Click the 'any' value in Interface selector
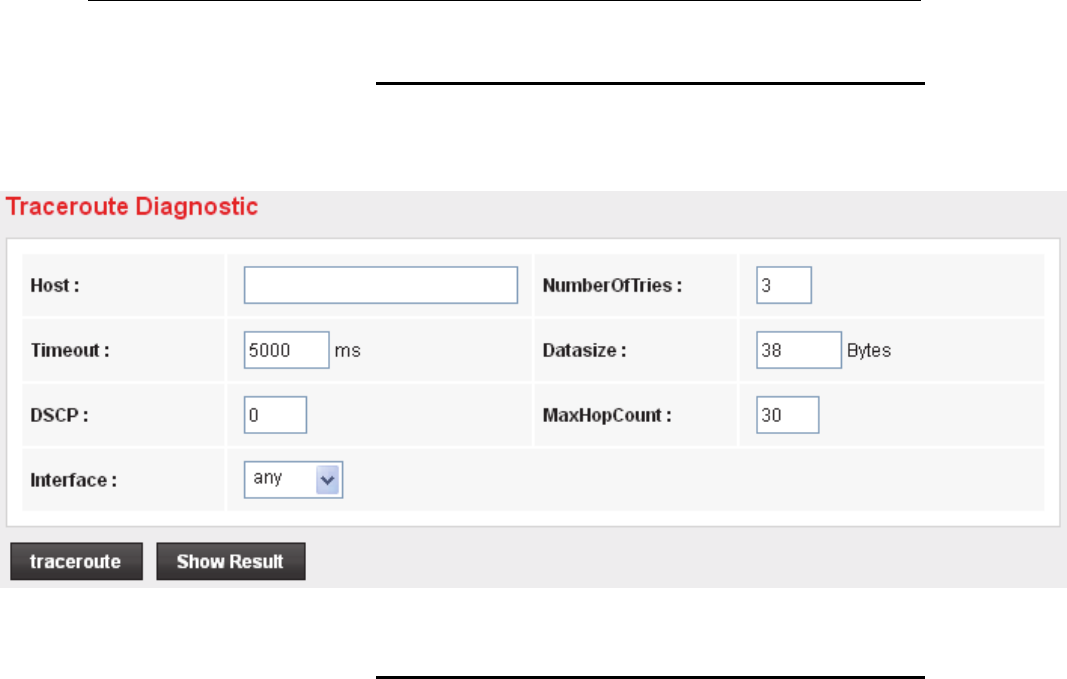This screenshot has height=679, width=1067. [x=269, y=479]
